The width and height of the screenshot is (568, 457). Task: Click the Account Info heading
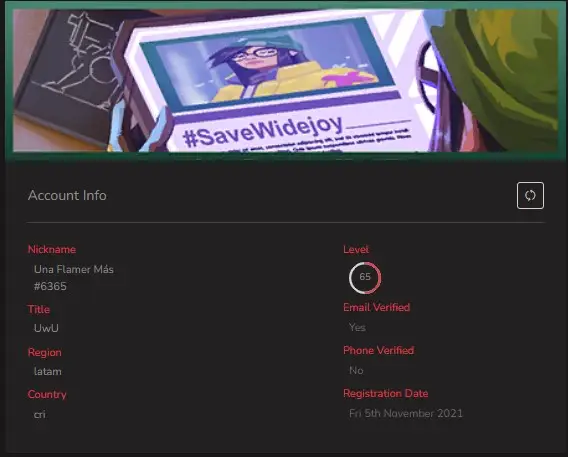coord(67,196)
